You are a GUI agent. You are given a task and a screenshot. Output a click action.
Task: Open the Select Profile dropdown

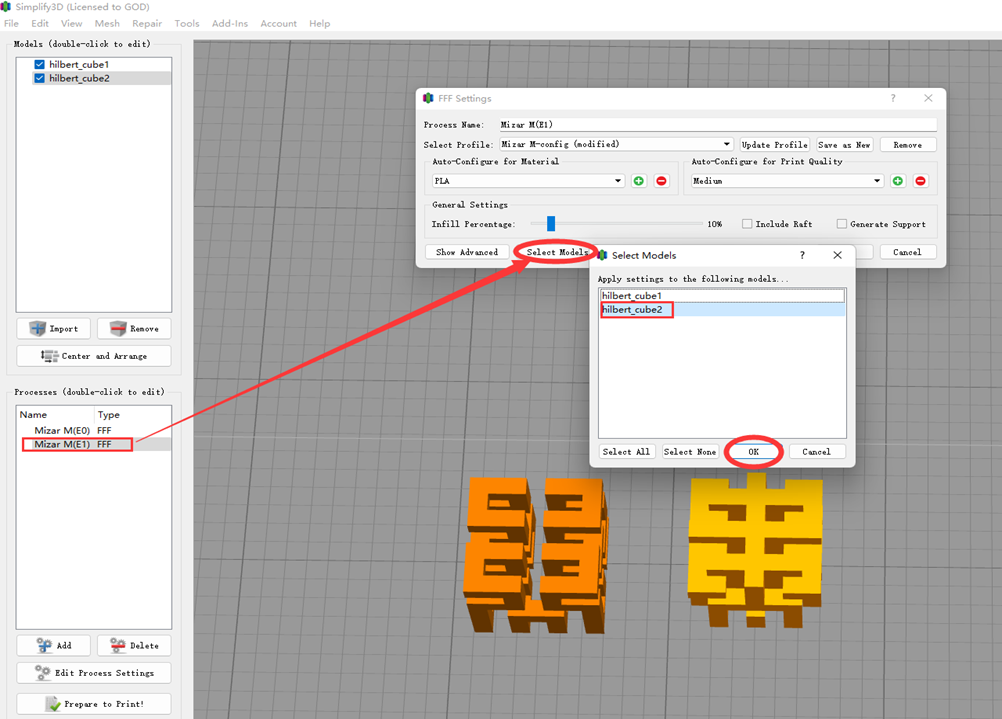click(x=615, y=144)
